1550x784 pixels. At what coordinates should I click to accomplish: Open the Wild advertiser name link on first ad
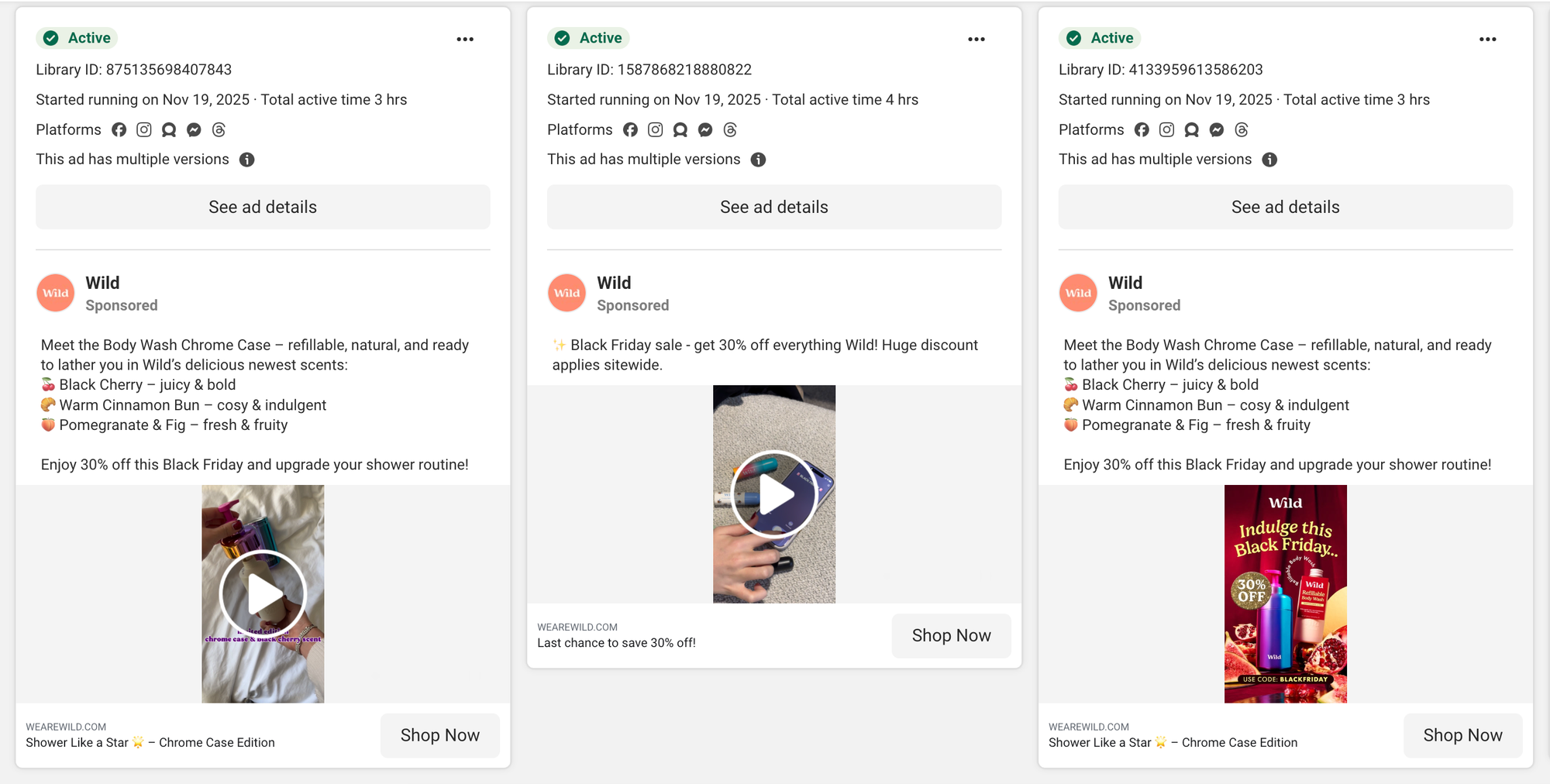(102, 283)
